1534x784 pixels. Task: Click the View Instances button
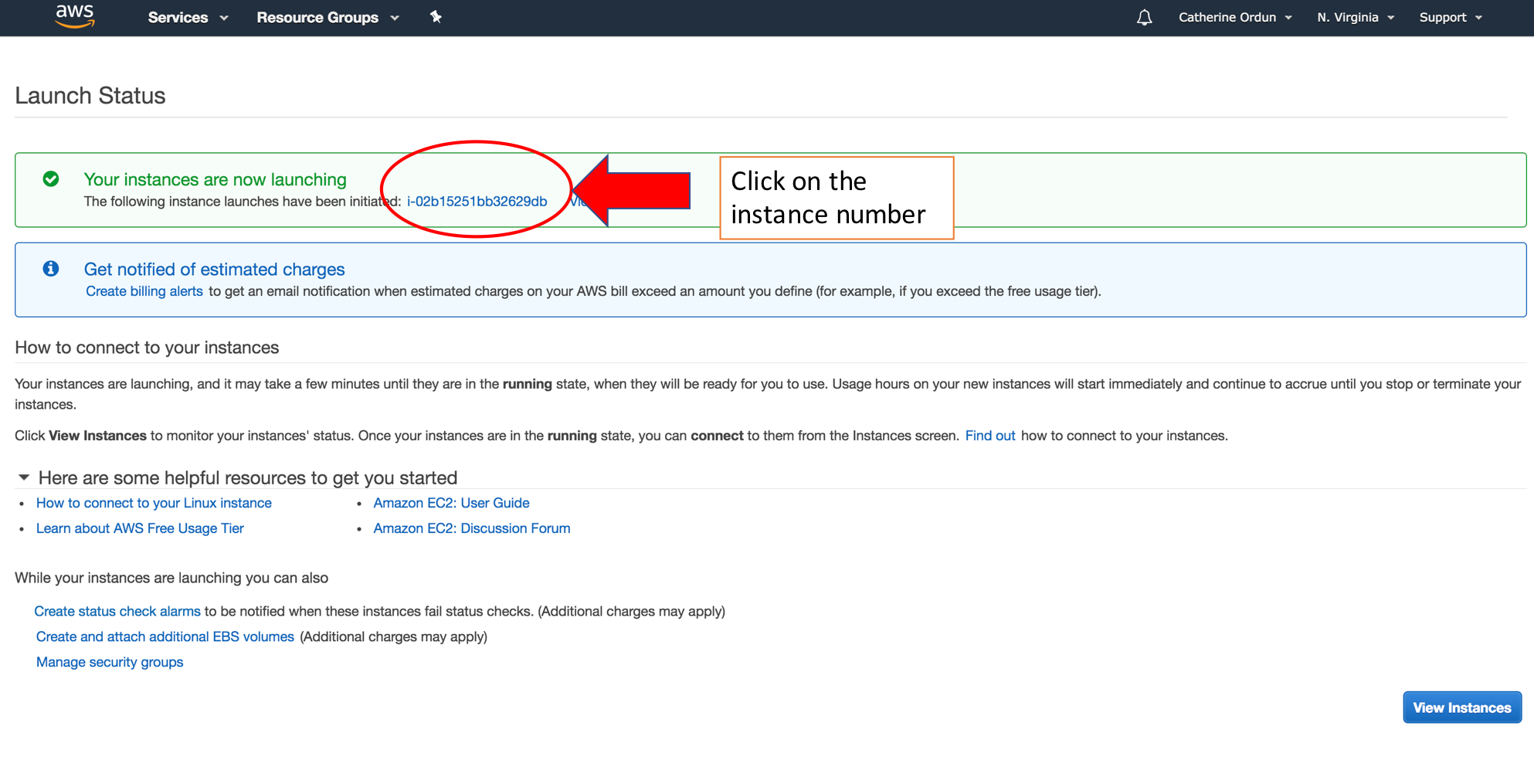tap(1461, 708)
